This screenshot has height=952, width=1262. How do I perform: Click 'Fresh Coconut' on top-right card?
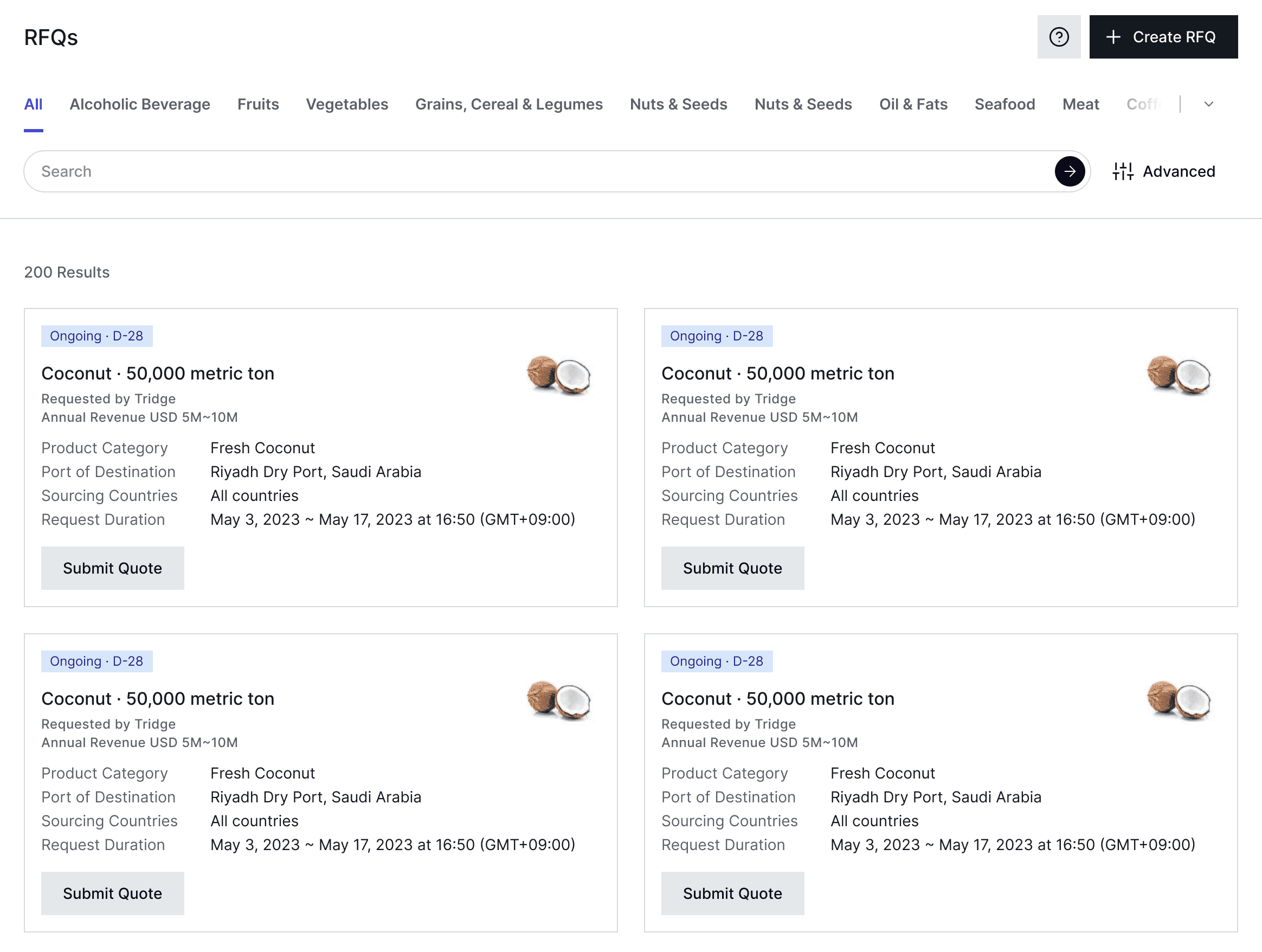883,448
